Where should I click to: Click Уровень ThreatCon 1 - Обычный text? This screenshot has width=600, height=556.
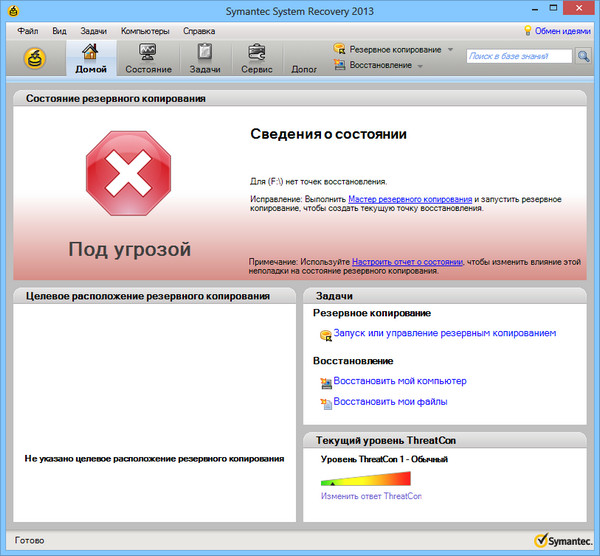tap(384, 459)
